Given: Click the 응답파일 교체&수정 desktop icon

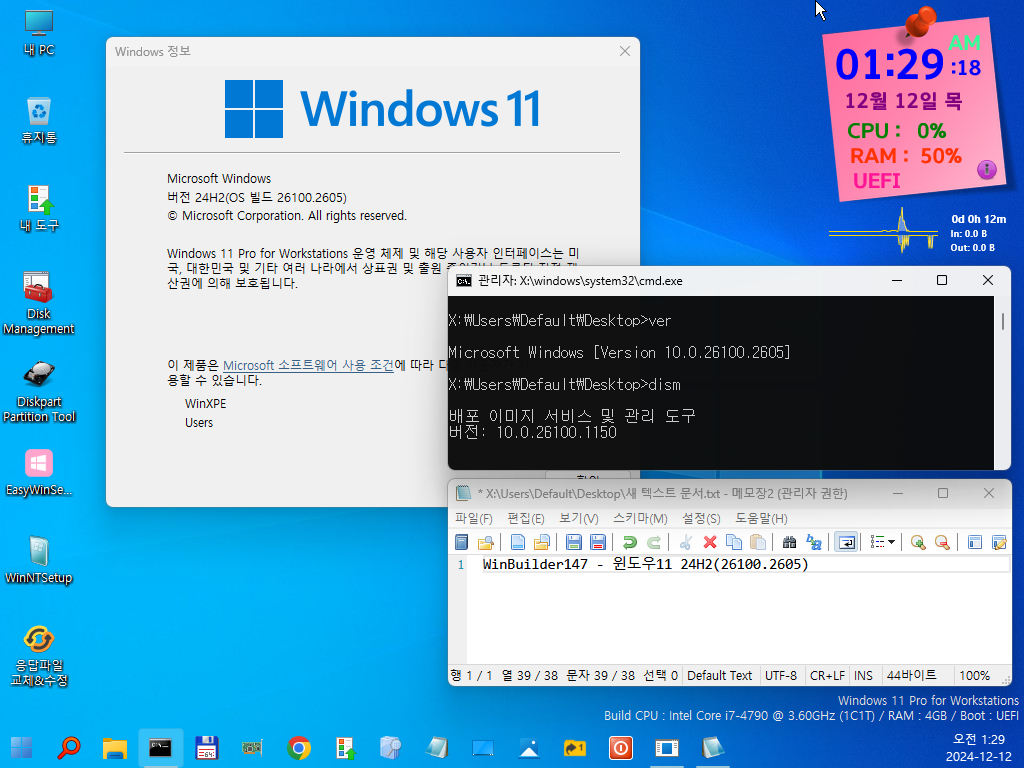Looking at the screenshot, I should 39,656.
